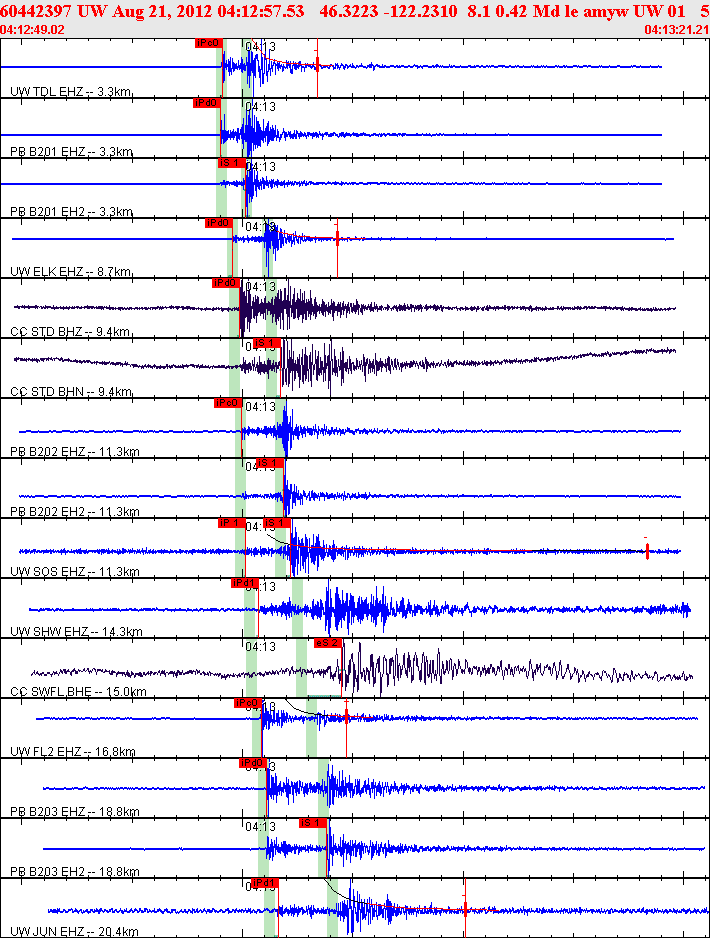
Task: Click the latitude value 46.3223
Action: [x=350, y=11]
